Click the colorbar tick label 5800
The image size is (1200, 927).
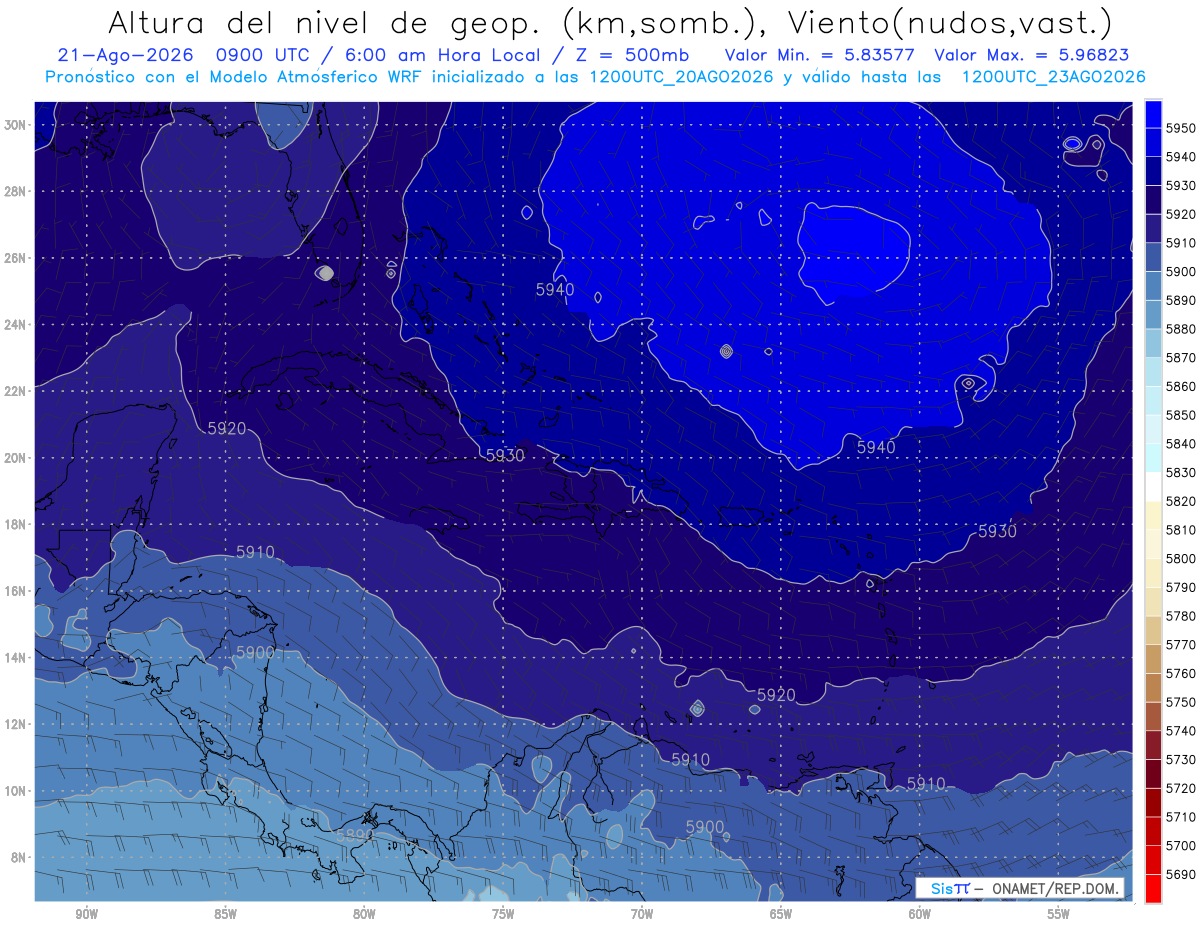1180,558
